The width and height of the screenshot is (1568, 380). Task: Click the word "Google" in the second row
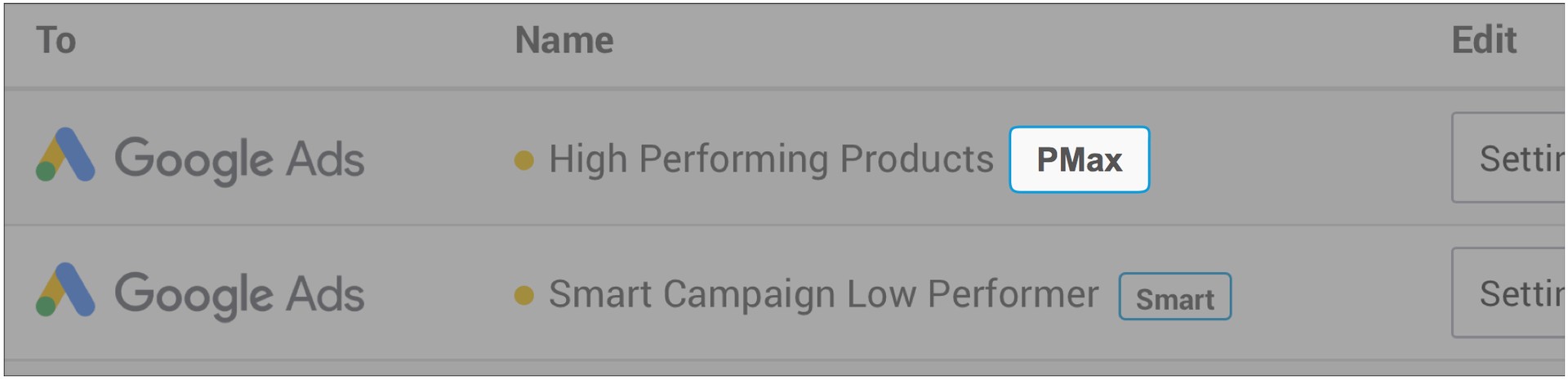[193, 294]
